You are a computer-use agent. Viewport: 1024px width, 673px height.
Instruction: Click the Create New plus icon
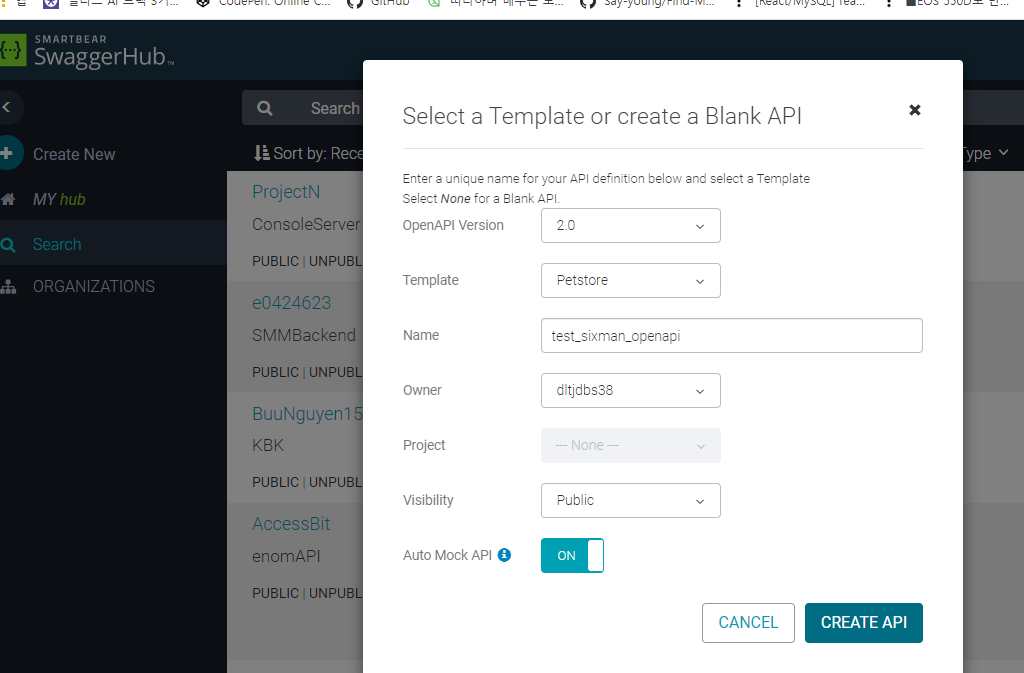click(8, 153)
